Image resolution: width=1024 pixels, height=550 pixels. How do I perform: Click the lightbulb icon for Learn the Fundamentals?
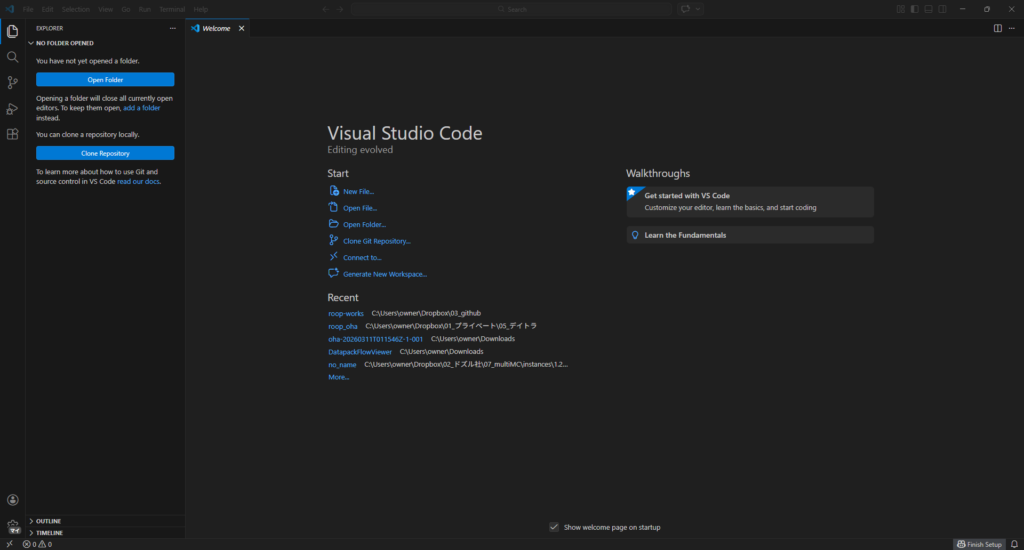[x=635, y=235]
